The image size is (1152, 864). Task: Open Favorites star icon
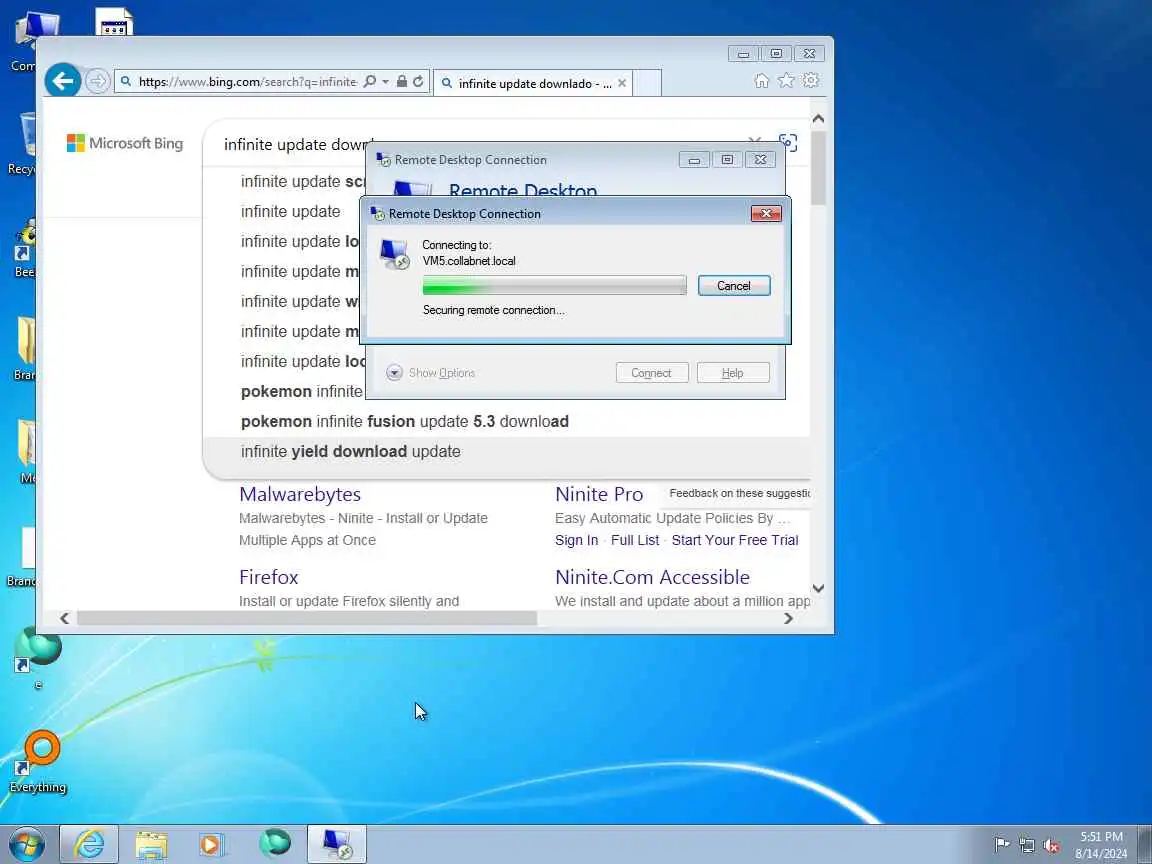(786, 81)
